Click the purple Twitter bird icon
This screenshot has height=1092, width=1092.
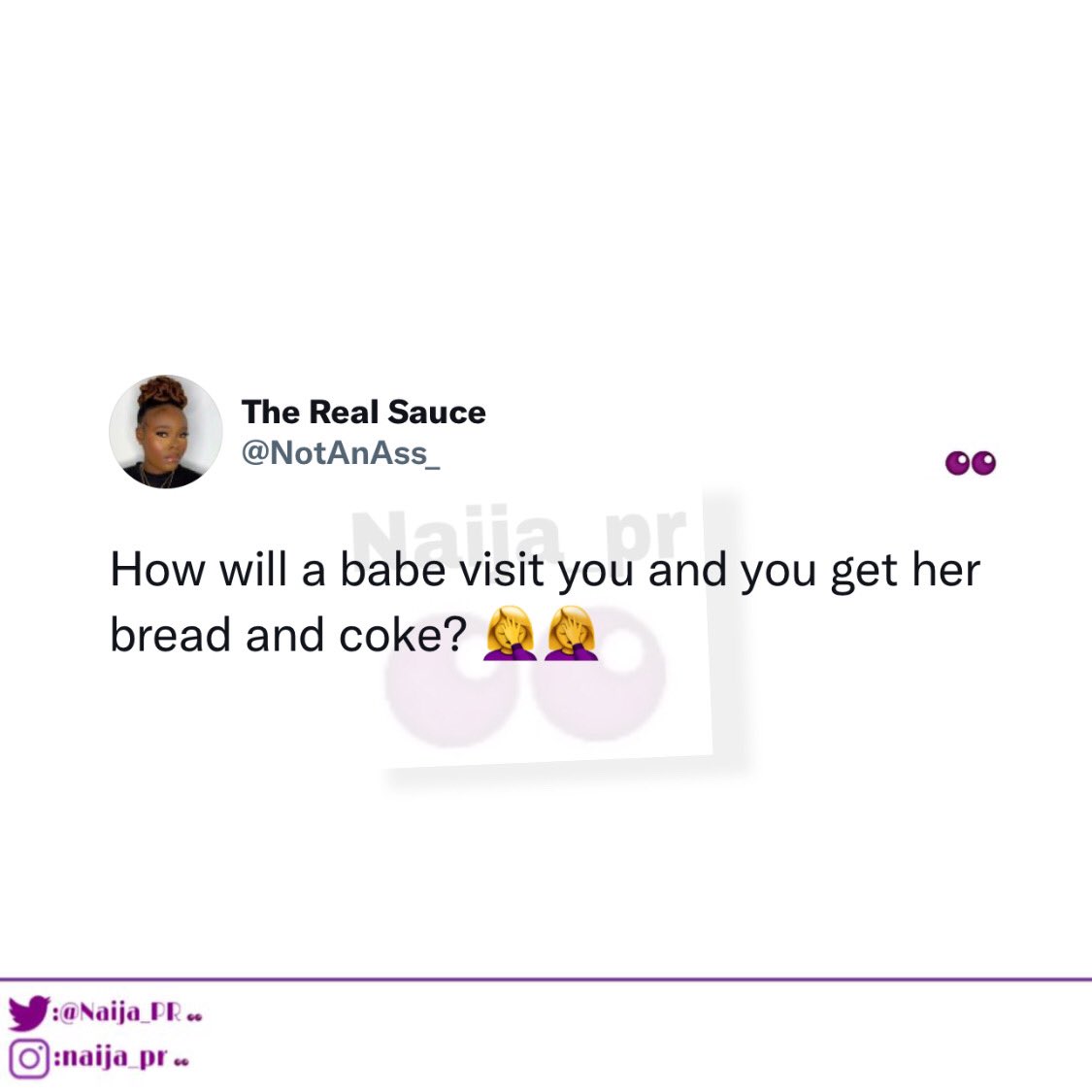pos(28,1012)
